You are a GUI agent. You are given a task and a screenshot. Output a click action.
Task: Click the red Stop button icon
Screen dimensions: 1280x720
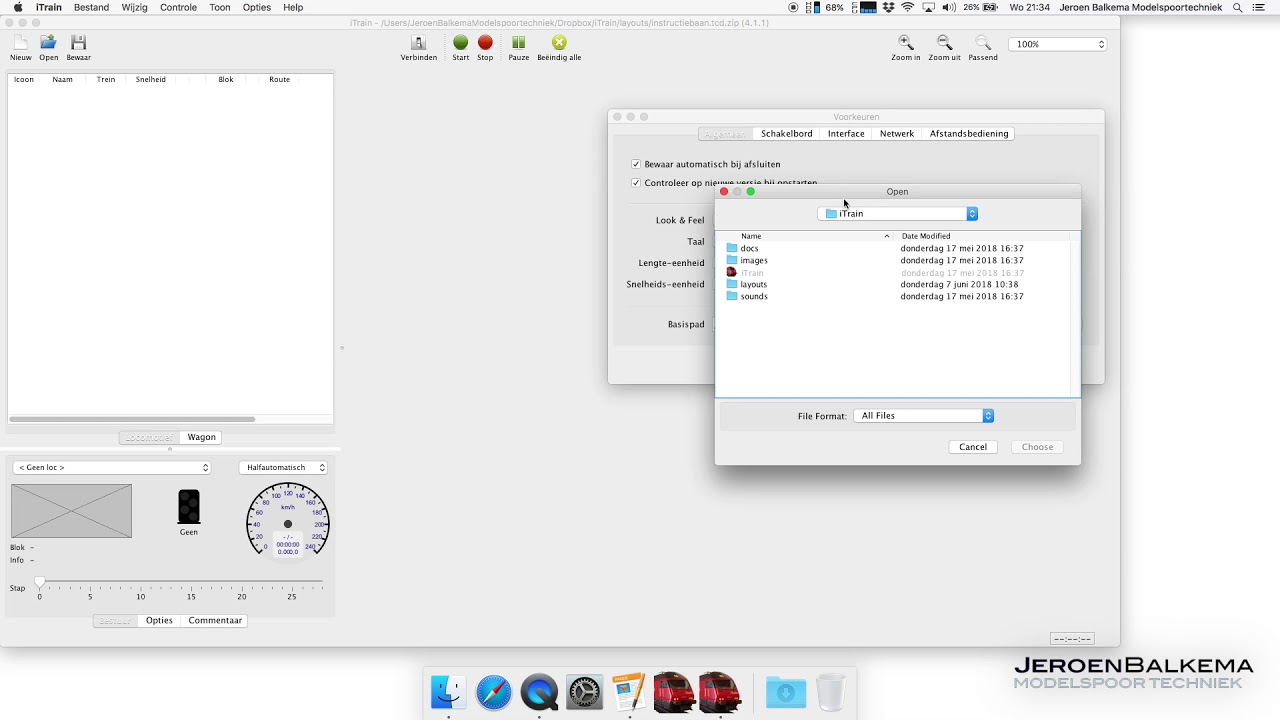click(x=485, y=42)
